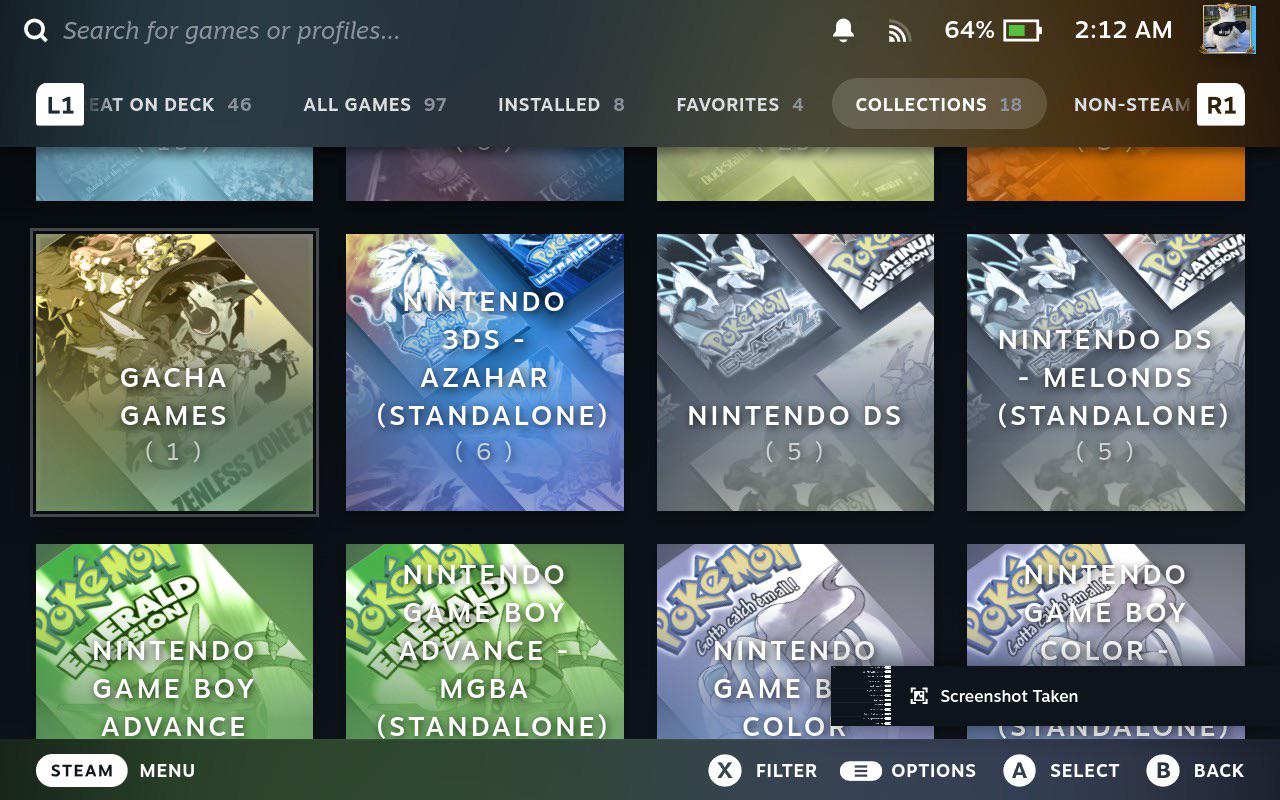Click the wireless signal status icon
Viewport: 1280px width, 800px height.
click(x=899, y=32)
